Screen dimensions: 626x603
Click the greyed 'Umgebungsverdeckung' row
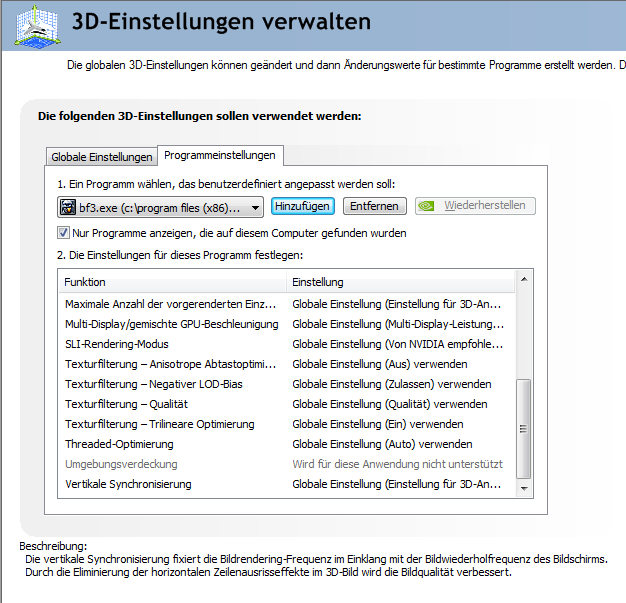pyautogui.click(x=287, y=464)
